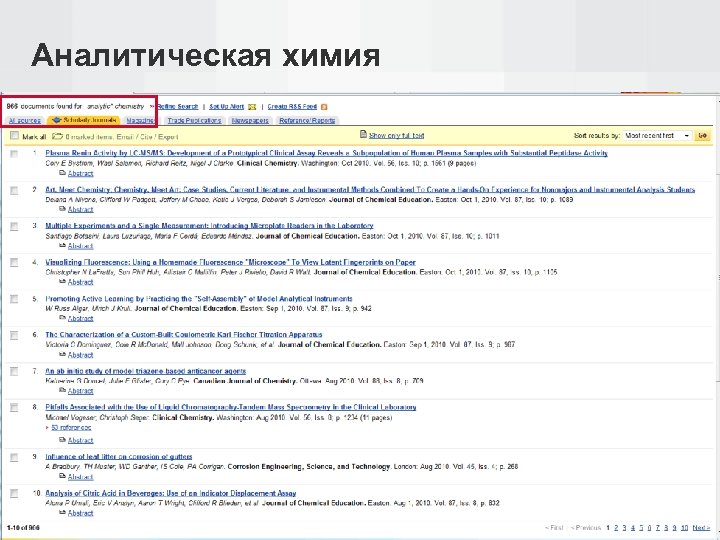Check the box for result 3 Multiple Experiments
Screen dimensions: 720x540
click(x=14, y=226)
